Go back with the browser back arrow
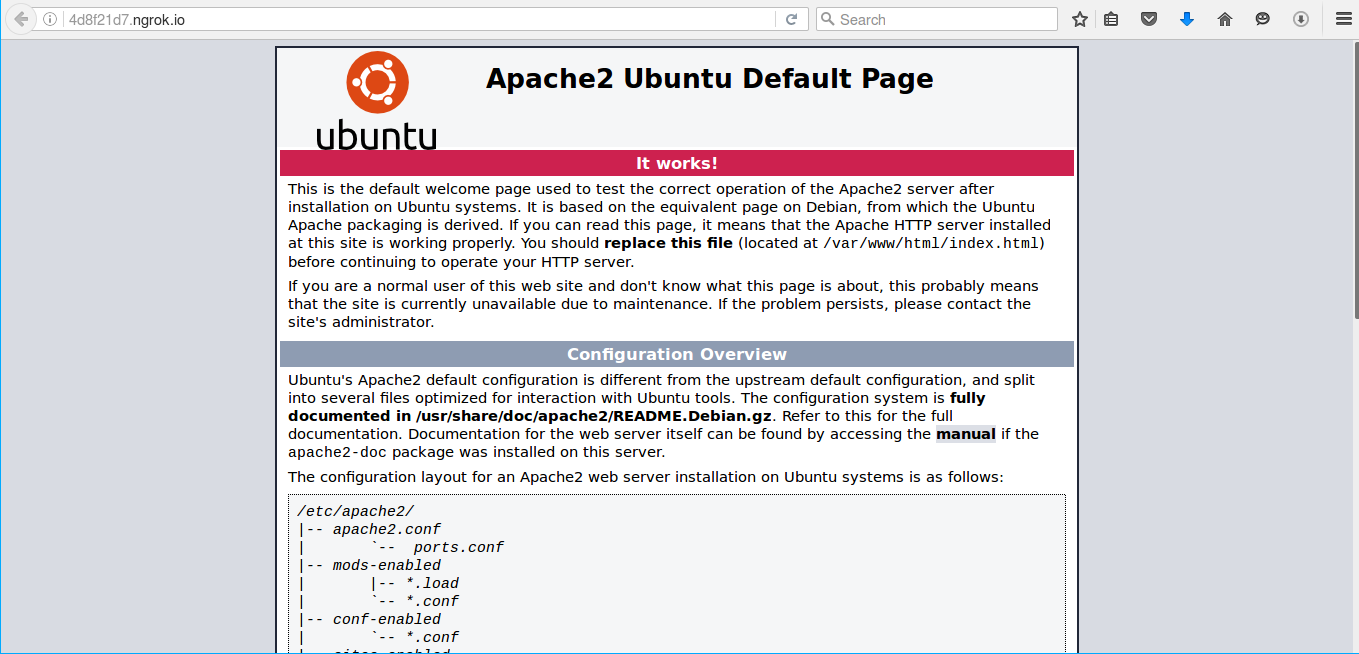 pyautogui.click(x=22, y=19)
